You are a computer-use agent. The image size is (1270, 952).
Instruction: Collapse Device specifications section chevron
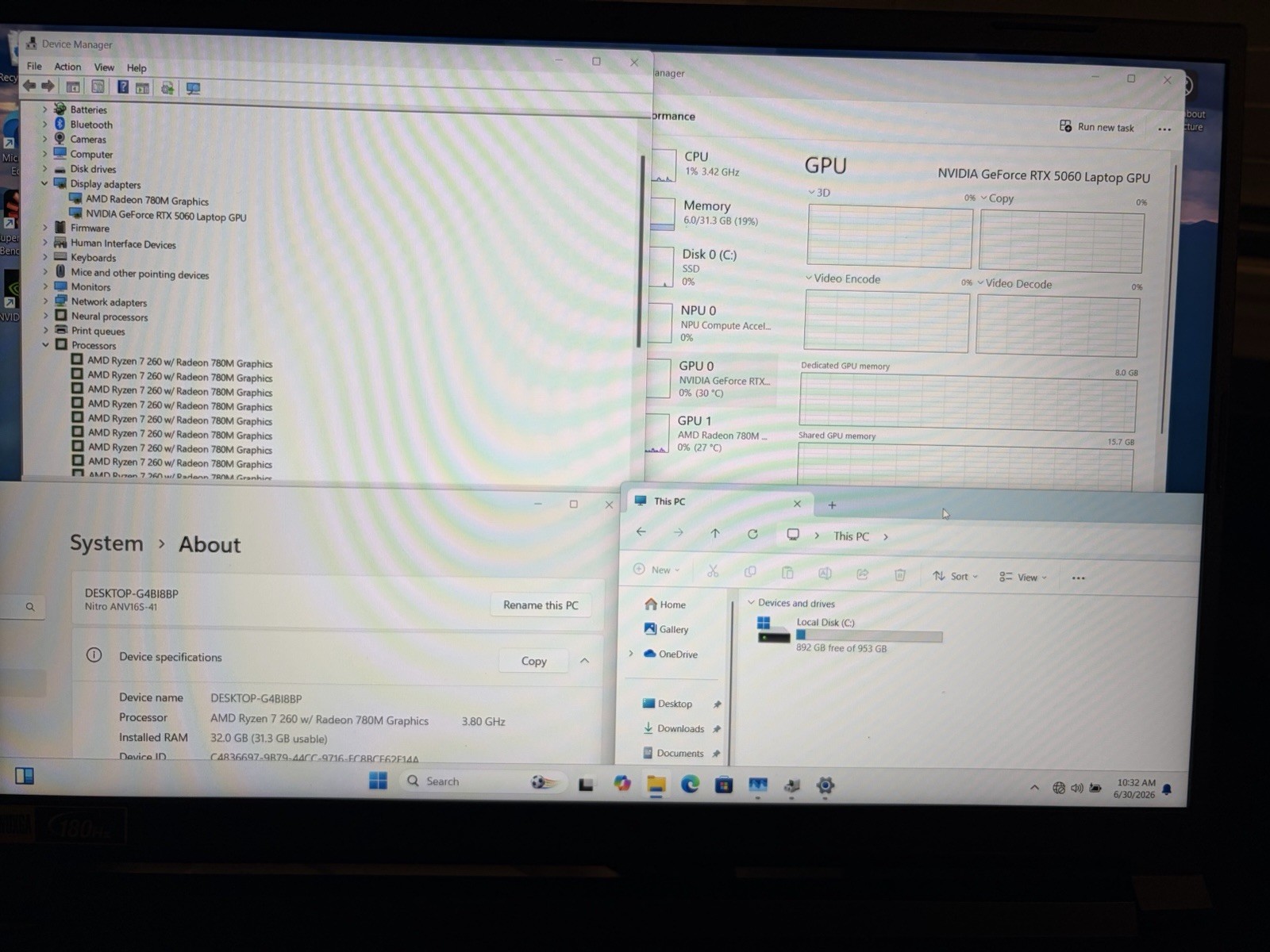pos(585,661)
